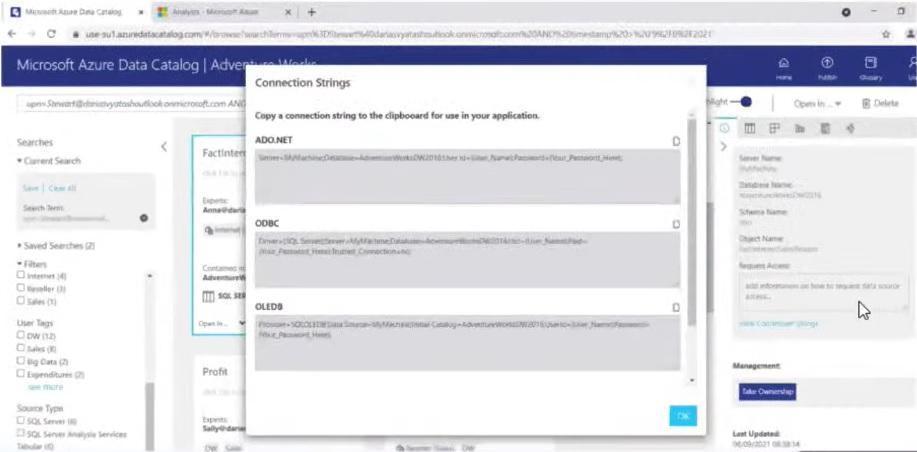The width and height of the screenshot is (917, 452).
Task: Open the toolbar Open in dropdown
Action: [x=817, y=103]
